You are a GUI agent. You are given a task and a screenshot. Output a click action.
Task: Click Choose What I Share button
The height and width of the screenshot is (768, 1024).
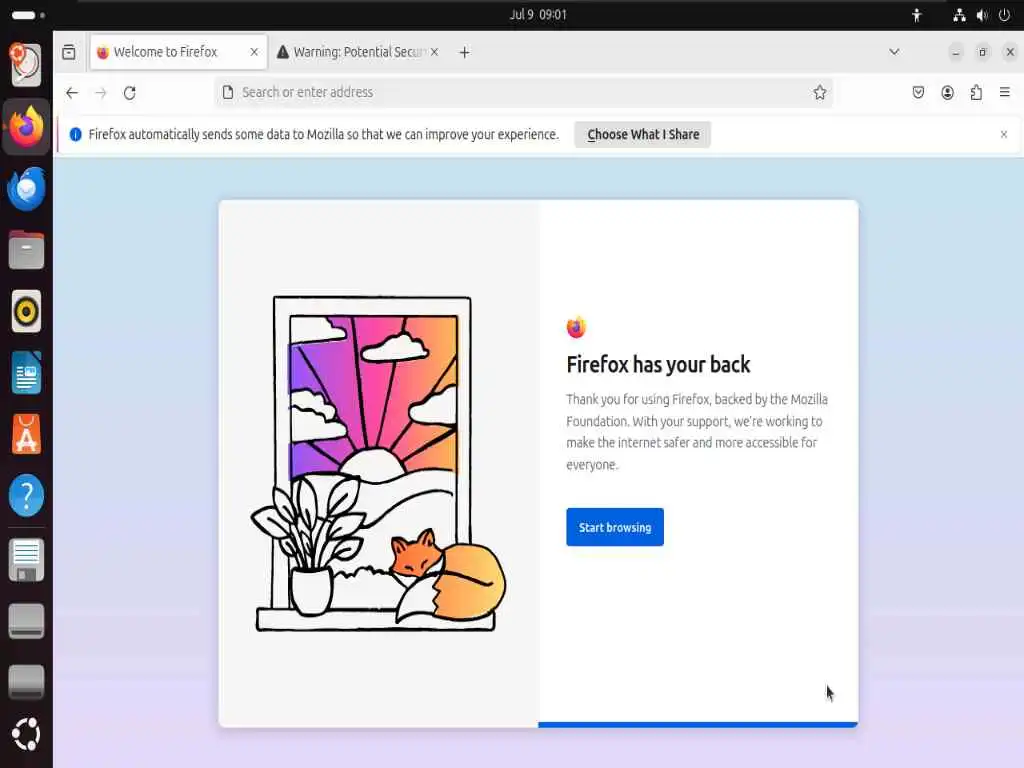[x=643, y=135]
